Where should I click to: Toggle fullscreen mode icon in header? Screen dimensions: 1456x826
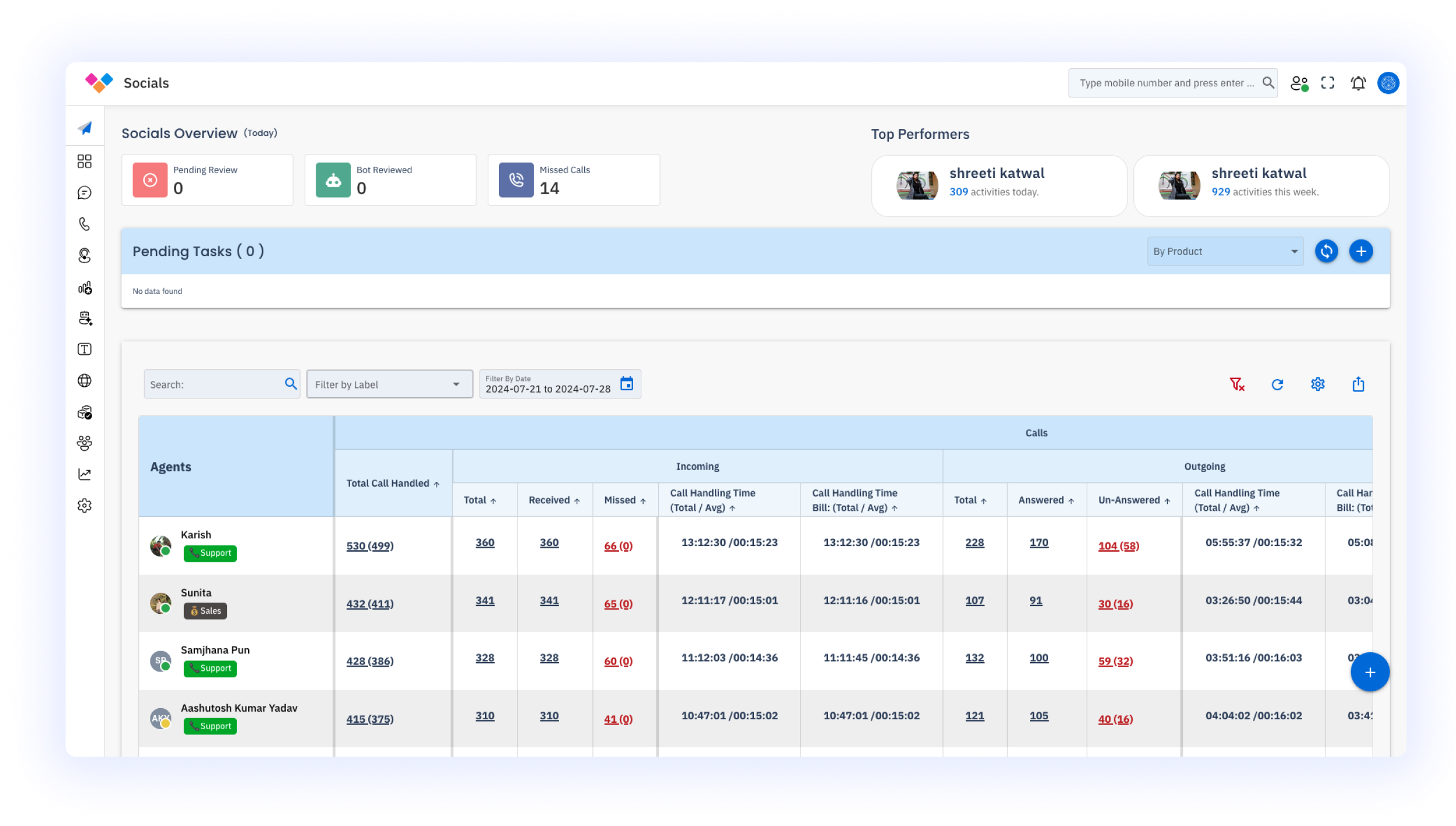pos(1328,83)
